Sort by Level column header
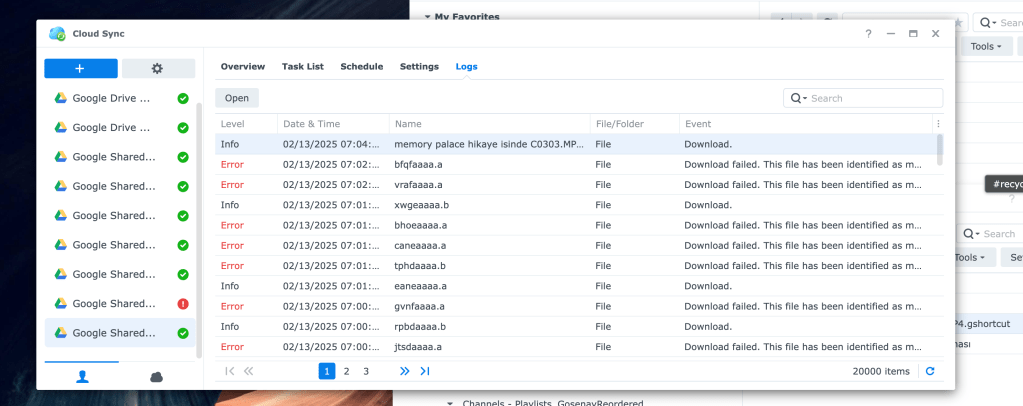This screenshot has height=406, width=1023. pyautogui.click(x=247, y=123)
